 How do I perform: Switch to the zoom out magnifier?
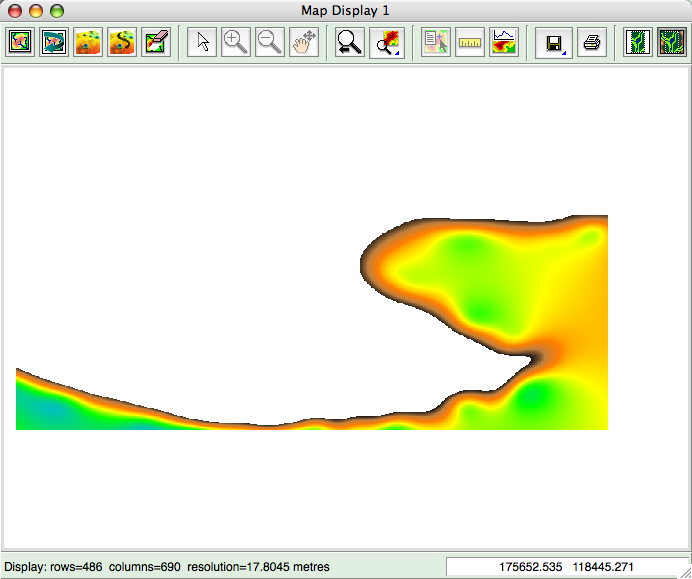[270, 42]
